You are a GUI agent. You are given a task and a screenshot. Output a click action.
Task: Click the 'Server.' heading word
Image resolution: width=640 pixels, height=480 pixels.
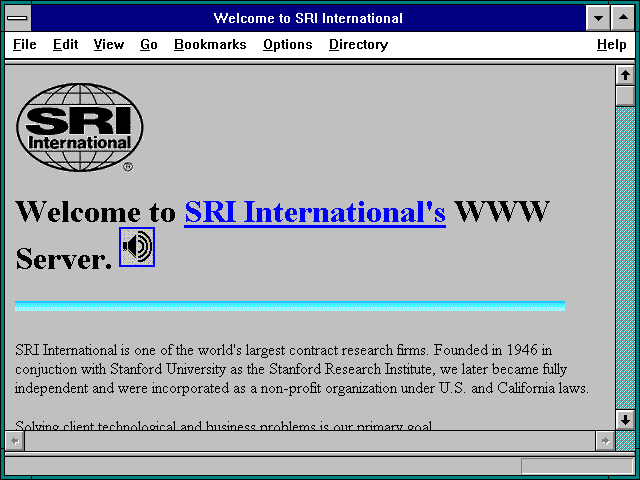(x=64, y=259)
